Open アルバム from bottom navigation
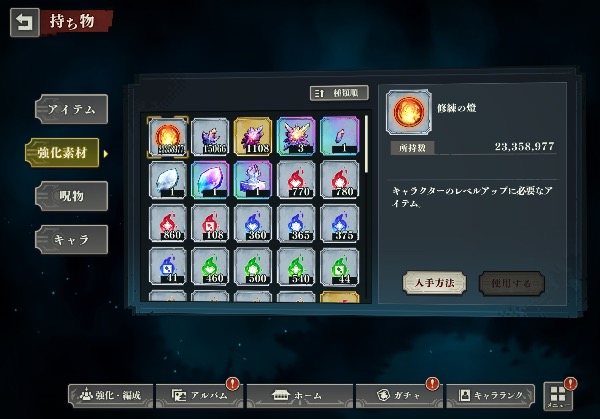600x419 pixels. [199, 396]
